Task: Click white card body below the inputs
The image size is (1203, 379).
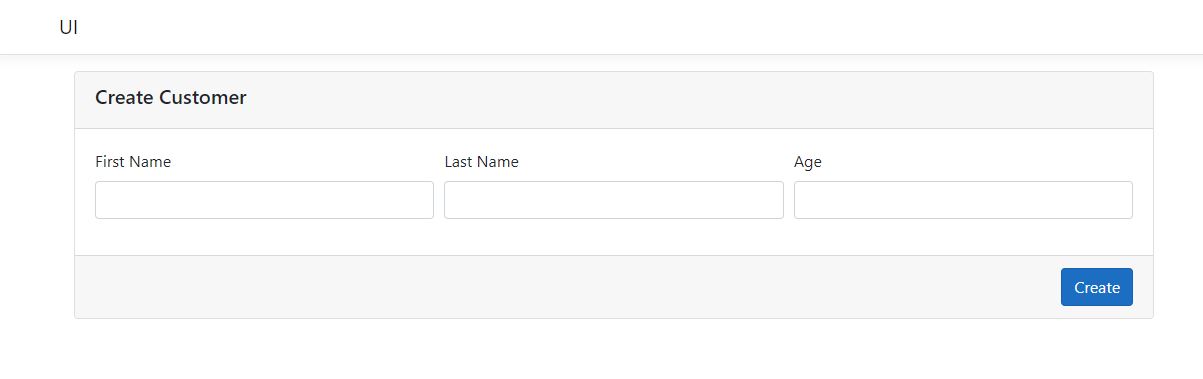Action: pos(614,237)
